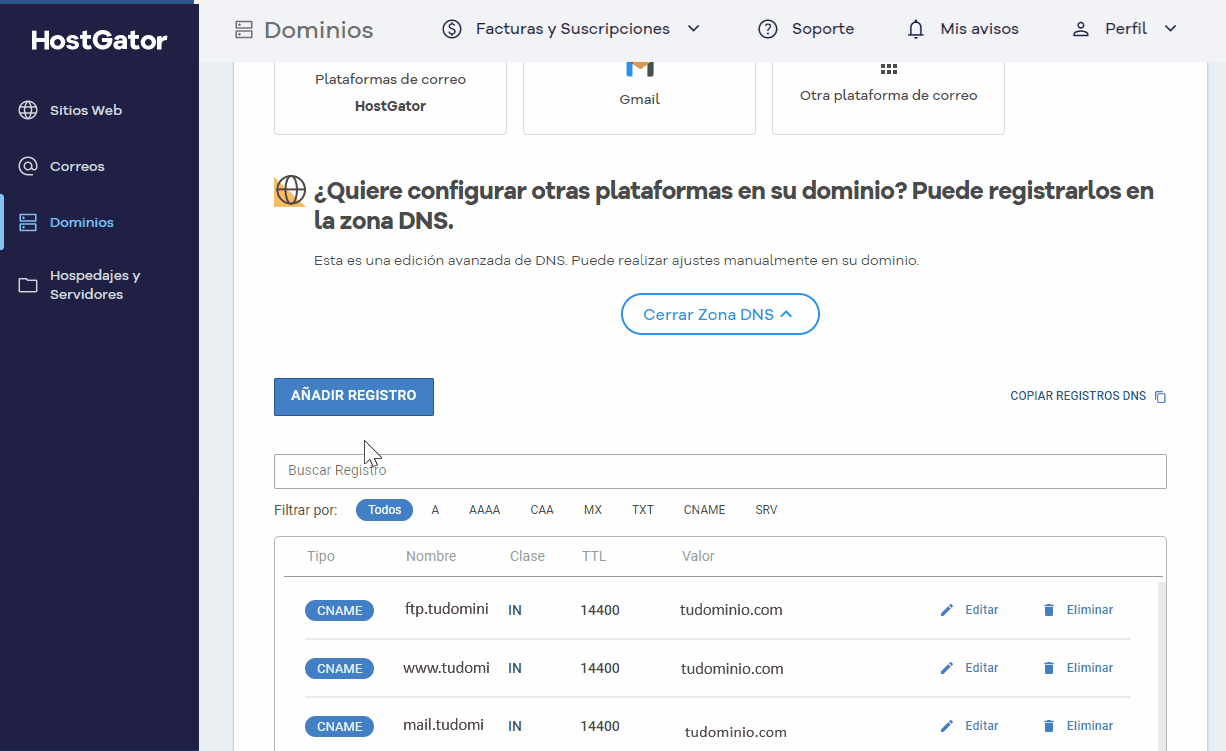Image resolution: width=1226 pixels, height=751 pixels.
Task: Click the CNAME badge in ftp.tudominio row
Action: (x=339, y=610)
